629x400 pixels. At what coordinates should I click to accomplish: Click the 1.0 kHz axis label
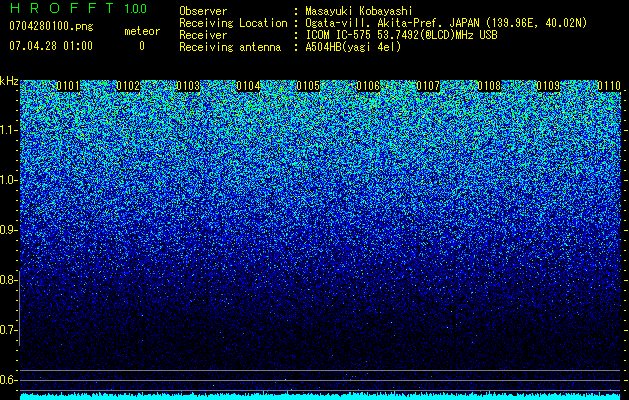8,180
